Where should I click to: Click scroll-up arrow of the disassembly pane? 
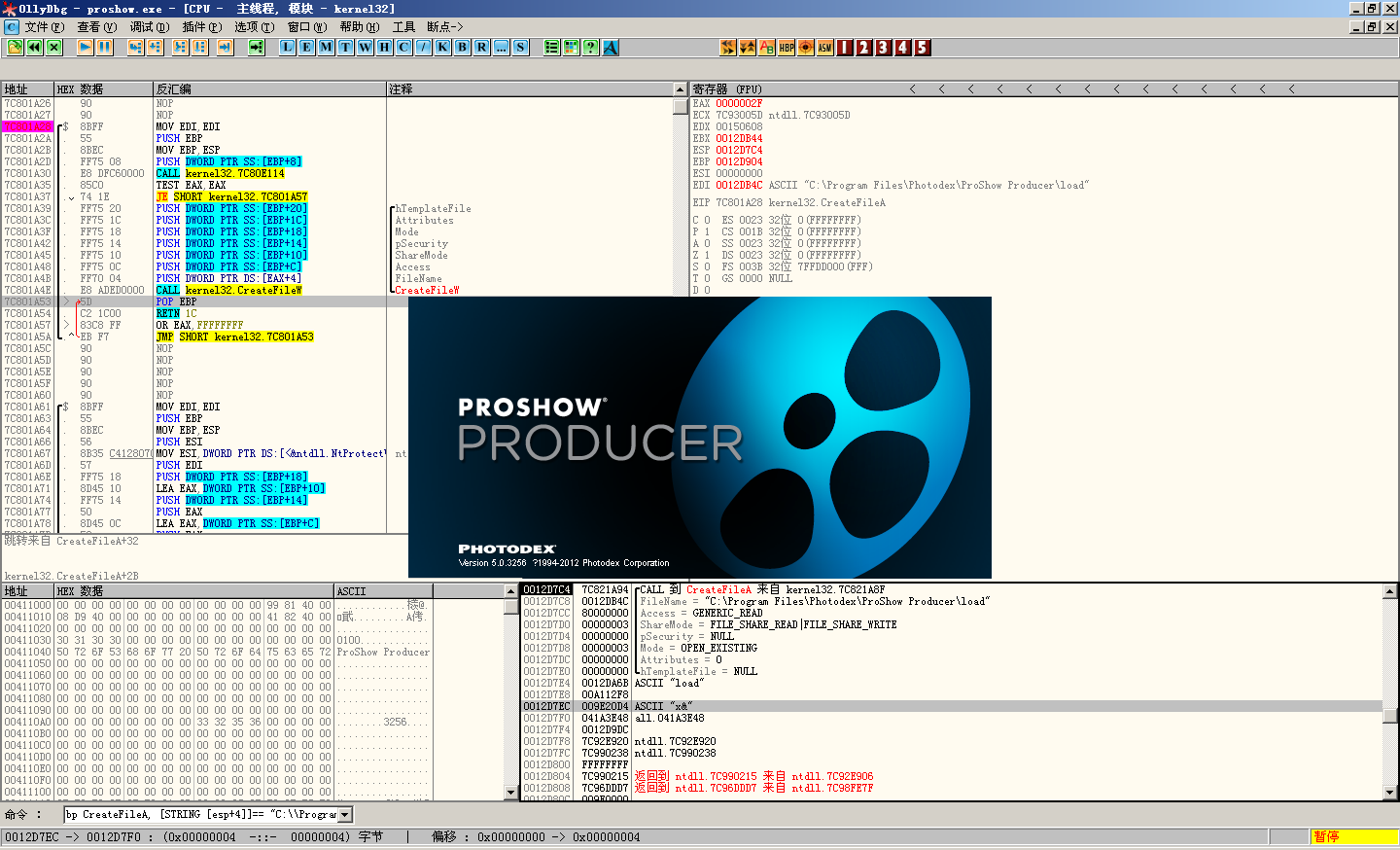[681, 89]
